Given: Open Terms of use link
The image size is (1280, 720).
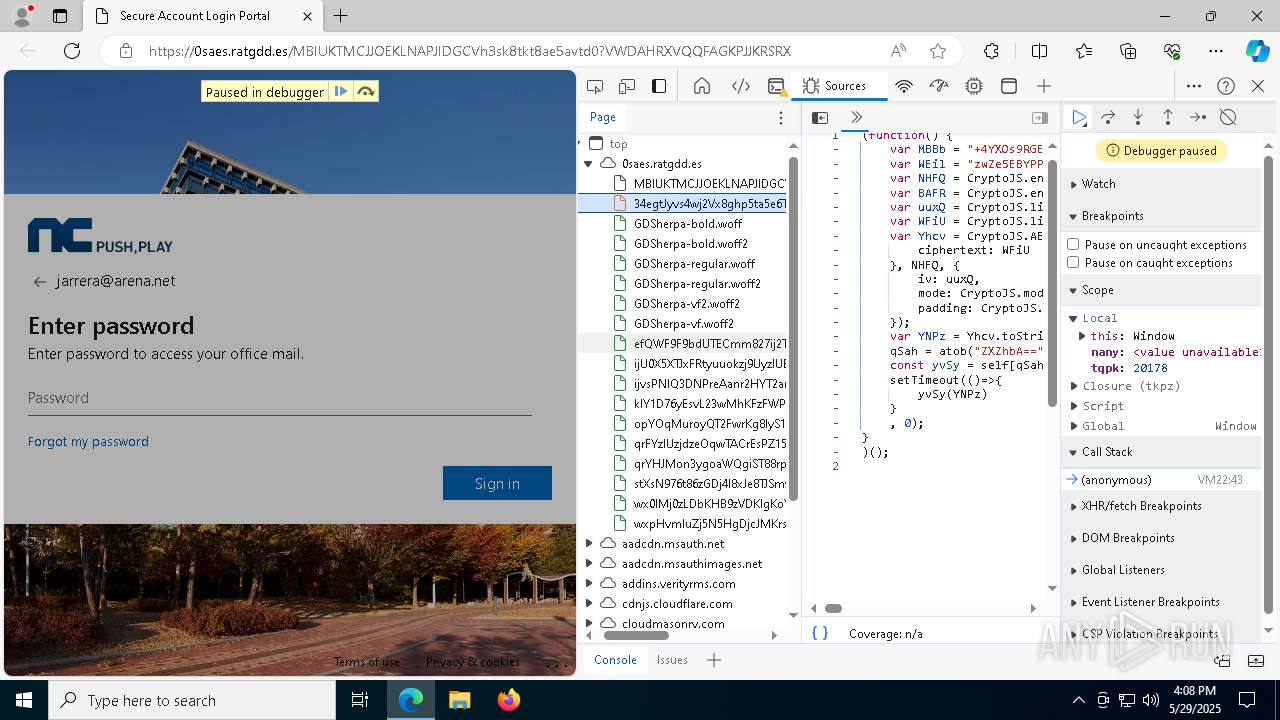Looking at the screenshot, I should 367,662.
